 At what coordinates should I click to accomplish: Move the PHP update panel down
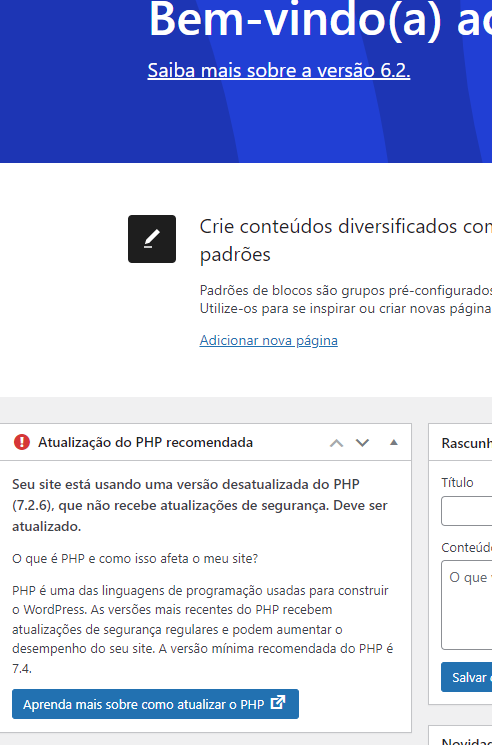point(362,443)
